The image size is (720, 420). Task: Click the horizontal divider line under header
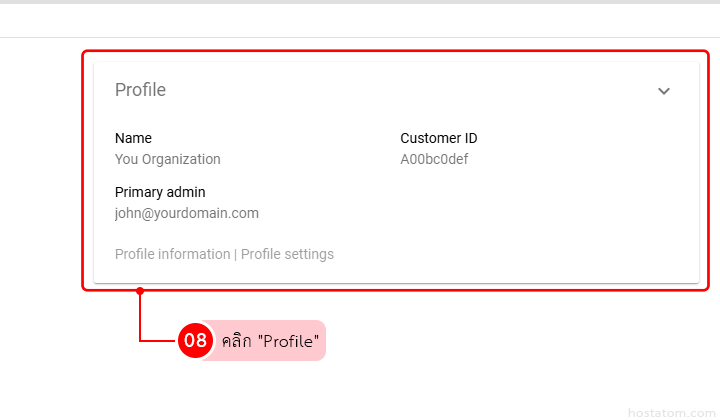point(40,38)
